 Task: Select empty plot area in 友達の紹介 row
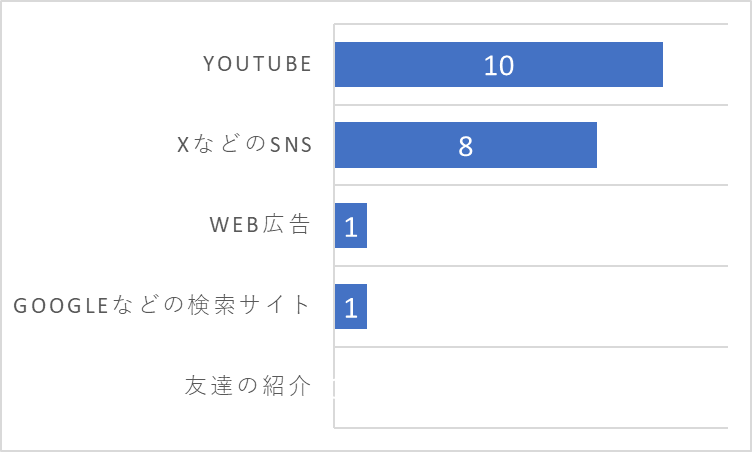tap(531, 387)
